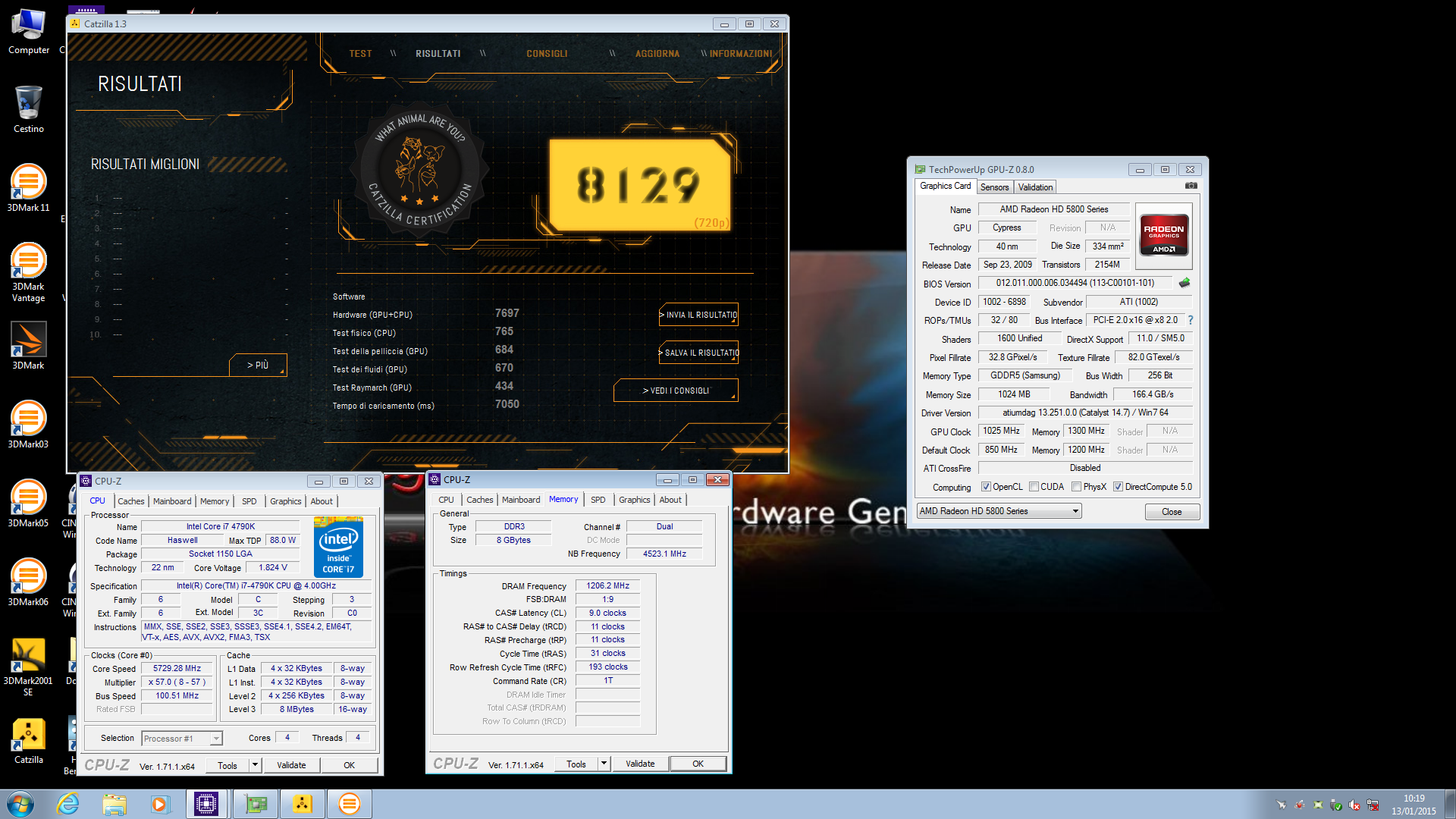The width and height of the screenshot is (1456, 819).
Task: Click INVIA IL RISULTATO button
Action: pyautogui.click(x=699, y=315)
